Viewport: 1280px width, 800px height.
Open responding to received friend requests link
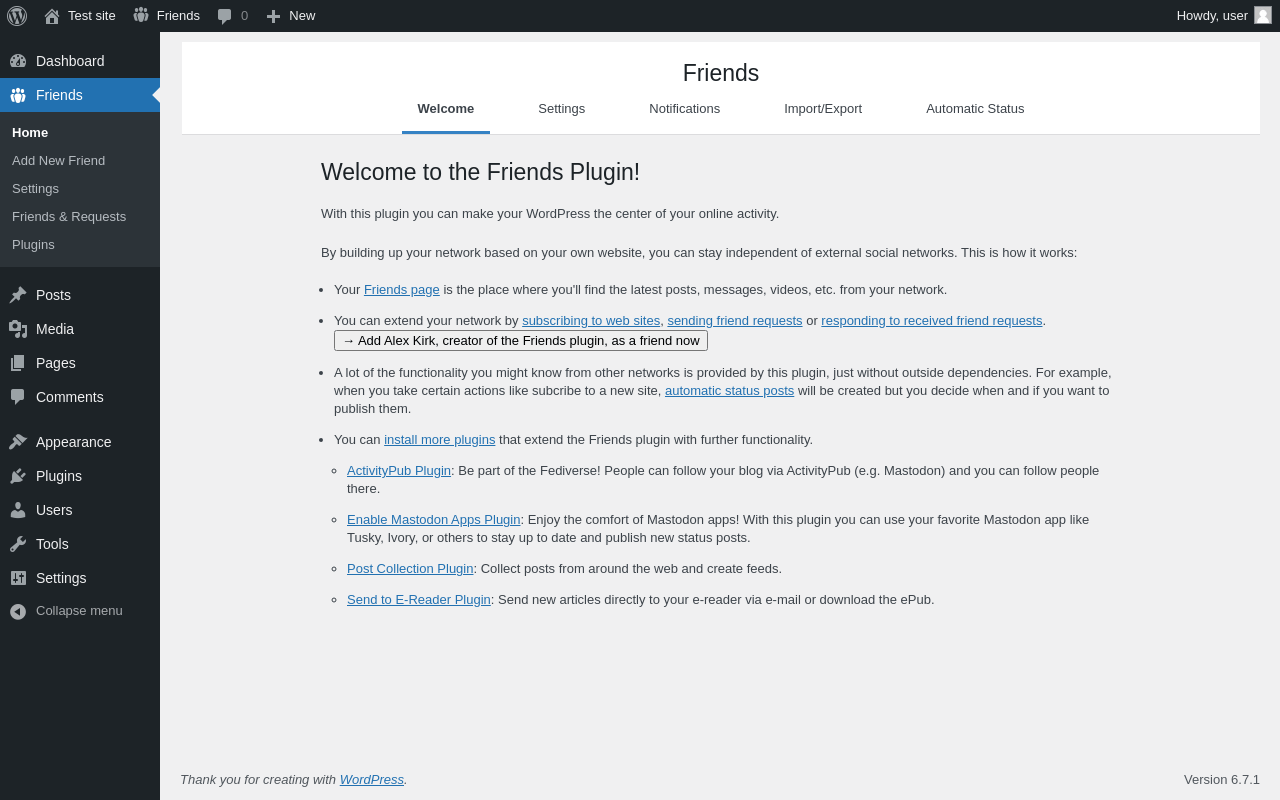tap(932, 321)
